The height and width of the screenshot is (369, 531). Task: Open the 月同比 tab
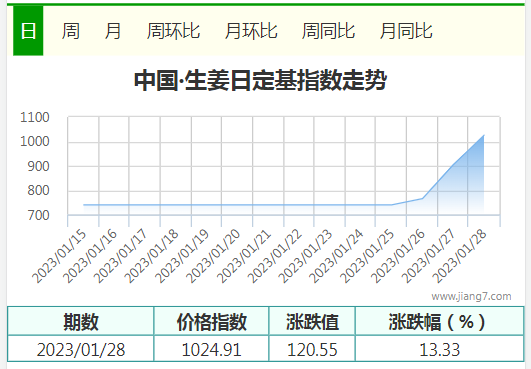406,31
